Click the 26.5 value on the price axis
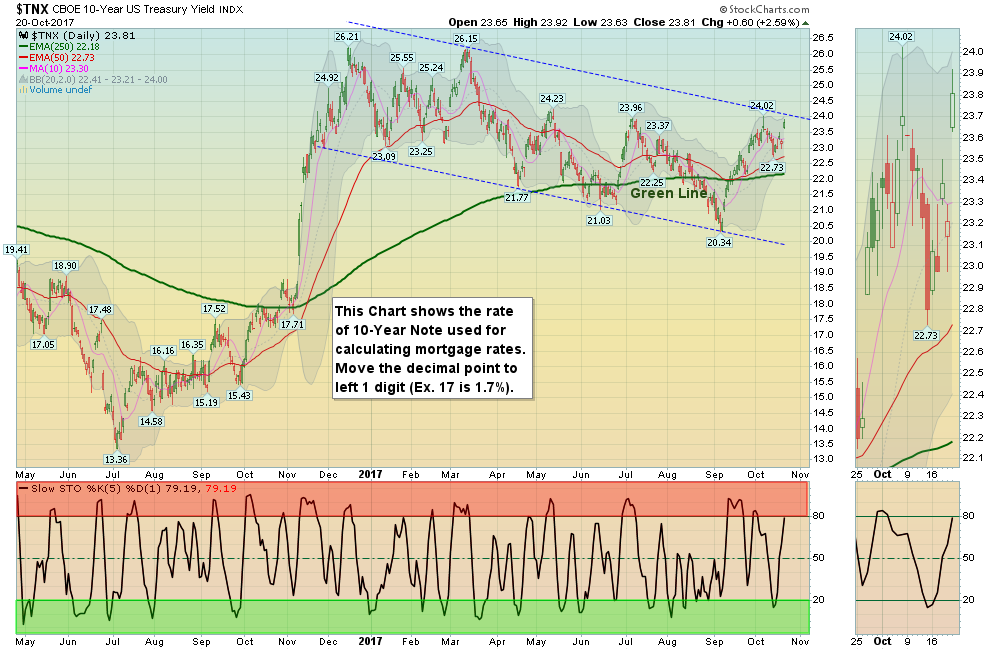Viewport: 1000px width, 650px height. (823, 38)
